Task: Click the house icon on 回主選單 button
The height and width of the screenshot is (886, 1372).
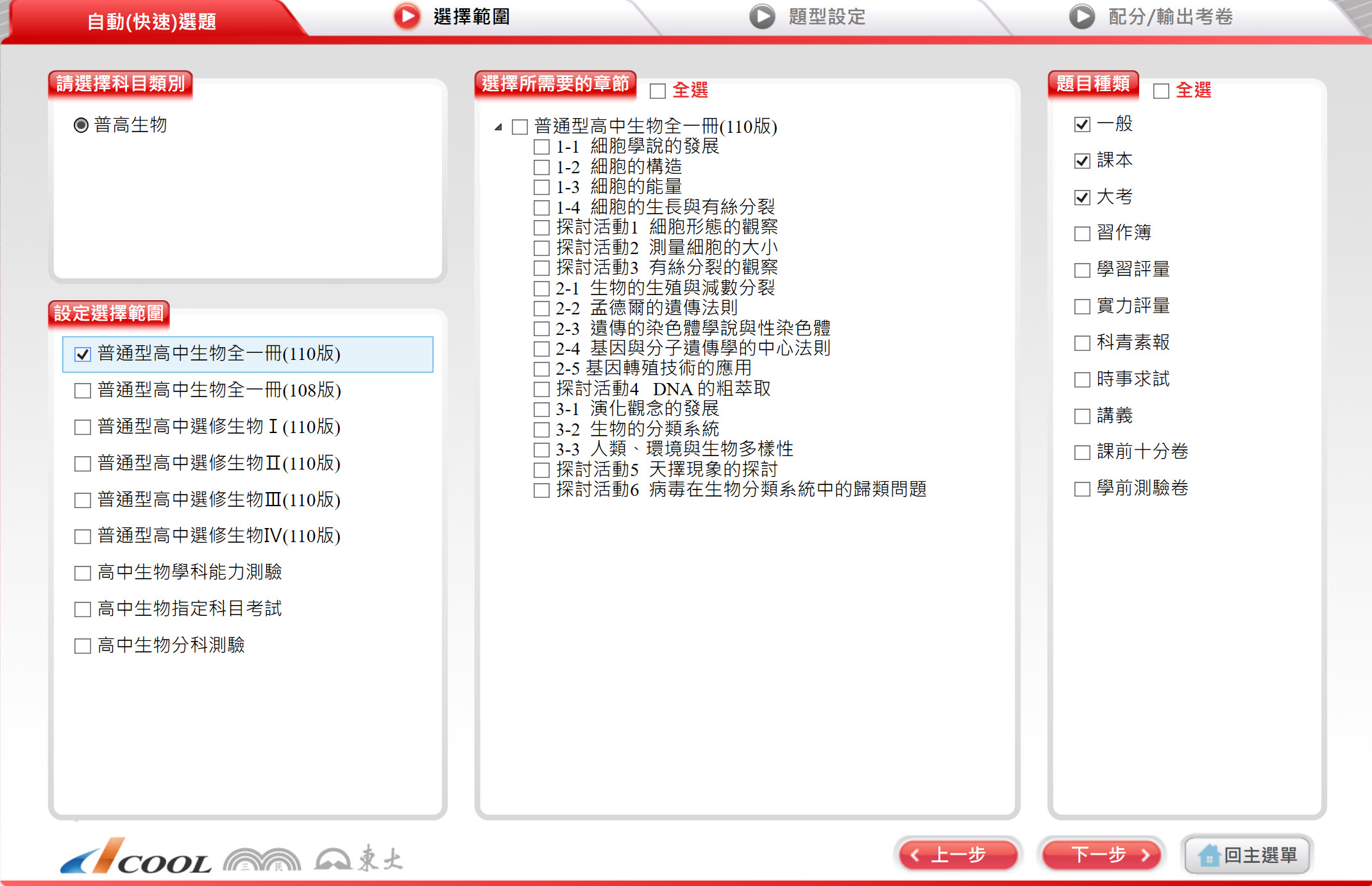Action: [1208, 855]
